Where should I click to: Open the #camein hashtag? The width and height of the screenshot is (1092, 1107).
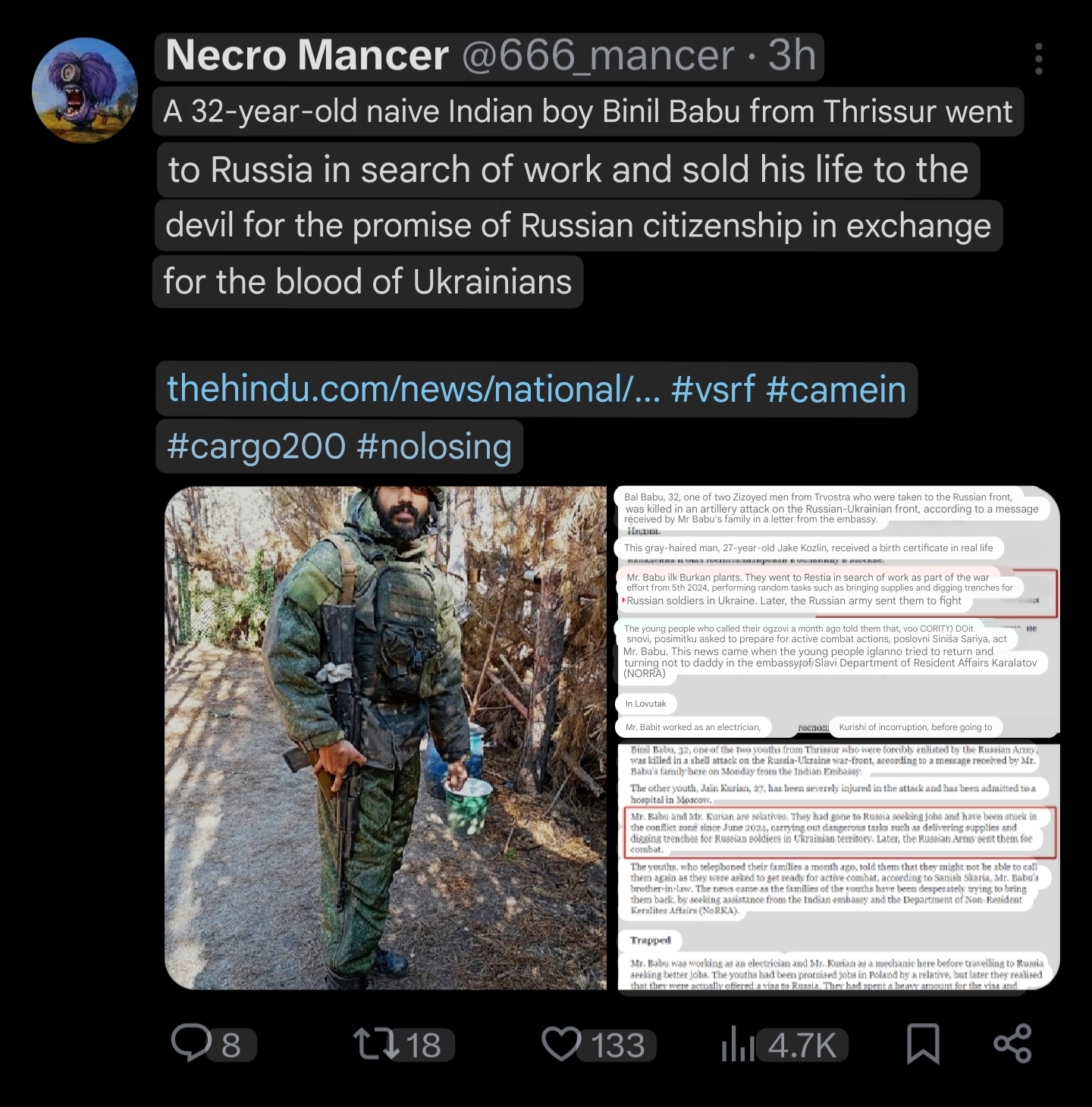(x=836, y=389)
